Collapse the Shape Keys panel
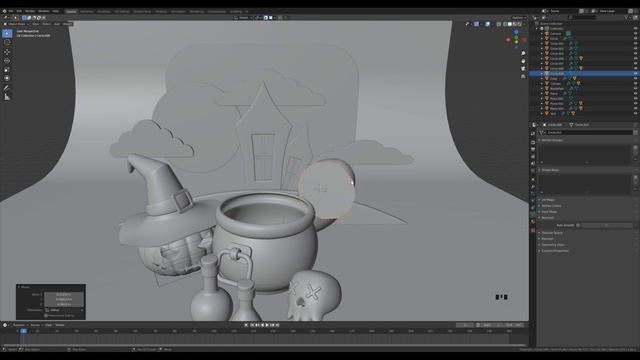The height and width of the screenshot is (360, 640). pyautogui.click(x=550, y=170)
